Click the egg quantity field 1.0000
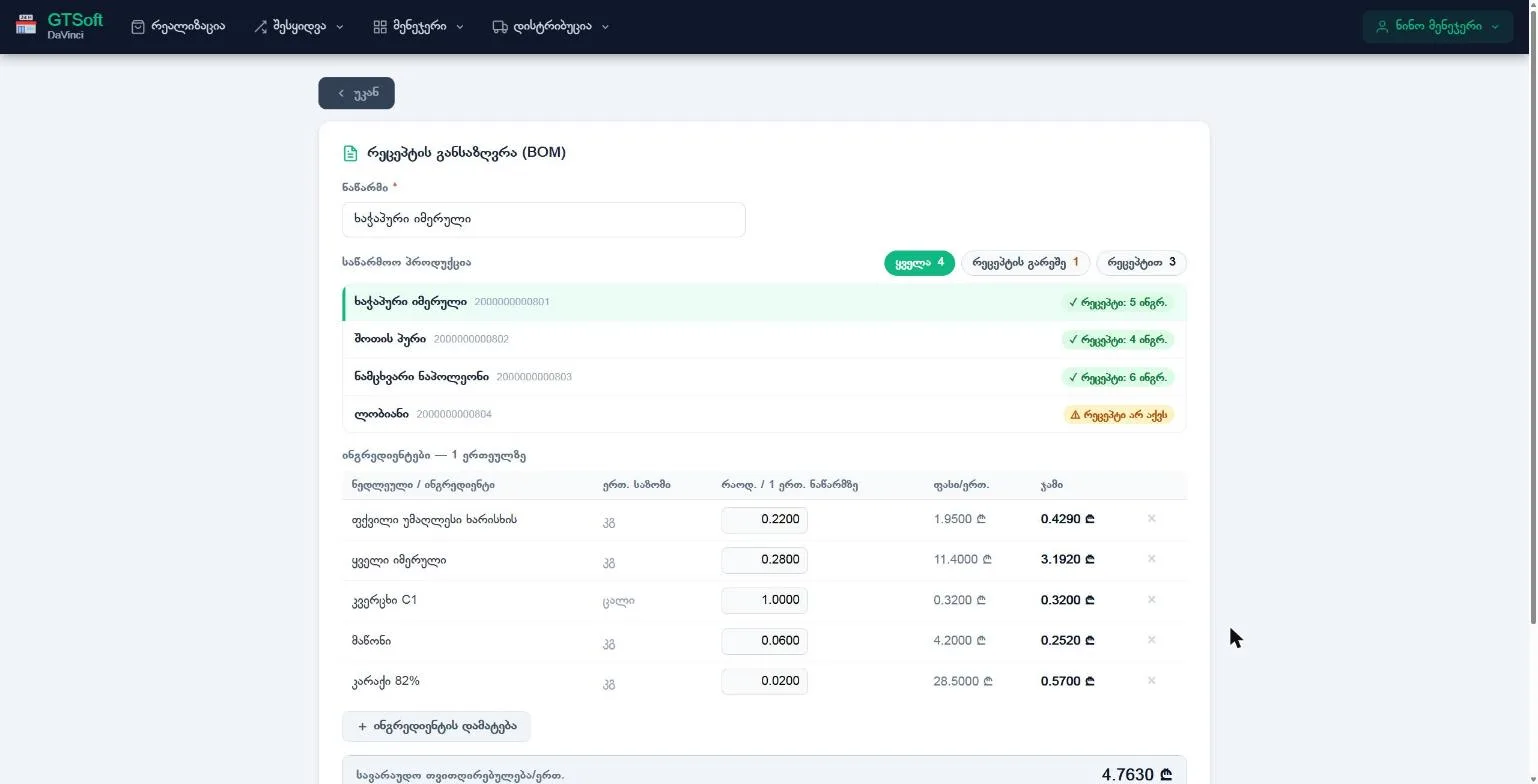 tap(764, 600)
